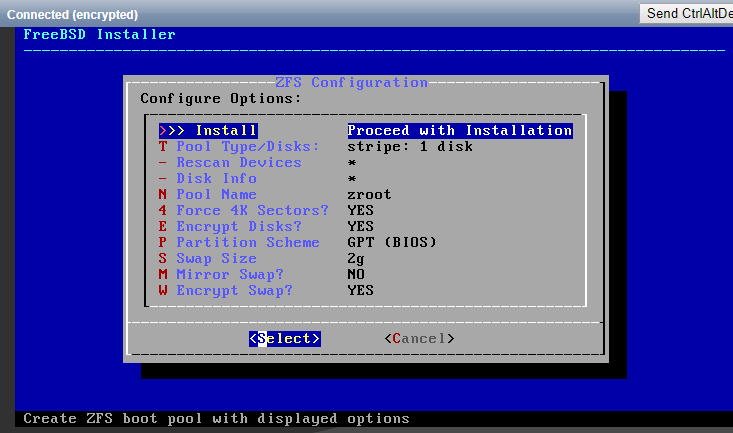The width and height of the screenshot is (733, 433).
Task: Click 'Connected (encrypted)' status text
Action: [x=72, y=14]
